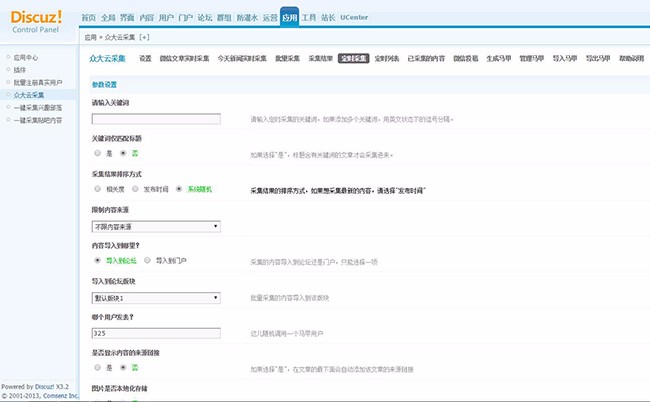Image resolution: width=650 pixels, height=402 pixels.
Task: Click the 众大云采集 plugin title
Action: click(107, 58)
